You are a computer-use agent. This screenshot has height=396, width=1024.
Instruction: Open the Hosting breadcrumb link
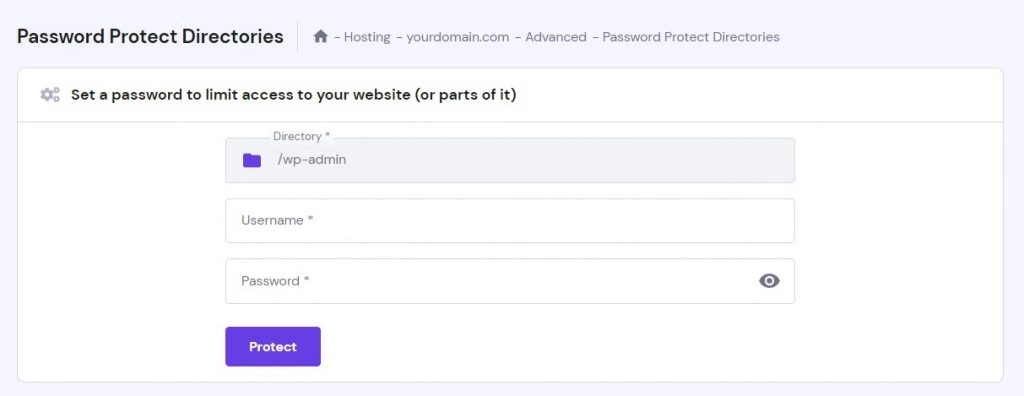point(367,37)
